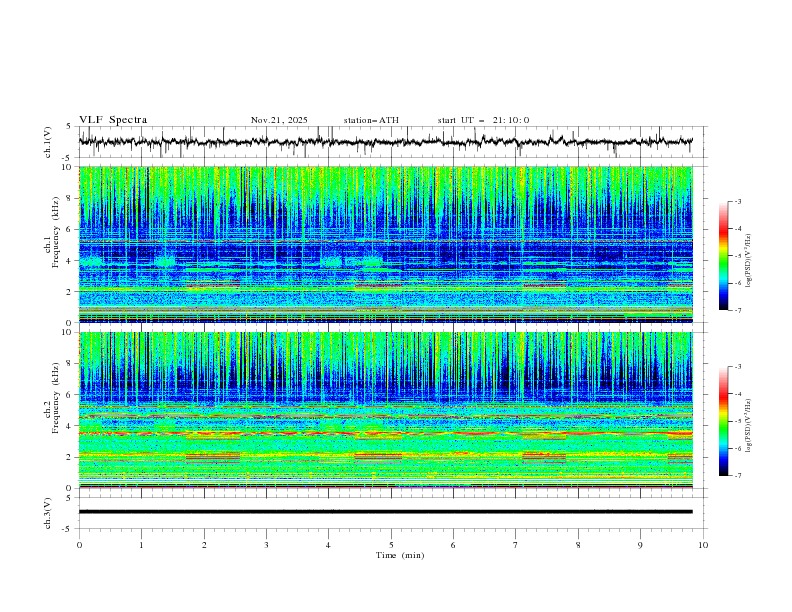The width and height of the screenshot is (792, 612).
Task: Click the 'ch.3(V)' axis label
Action: coord(48,513)
